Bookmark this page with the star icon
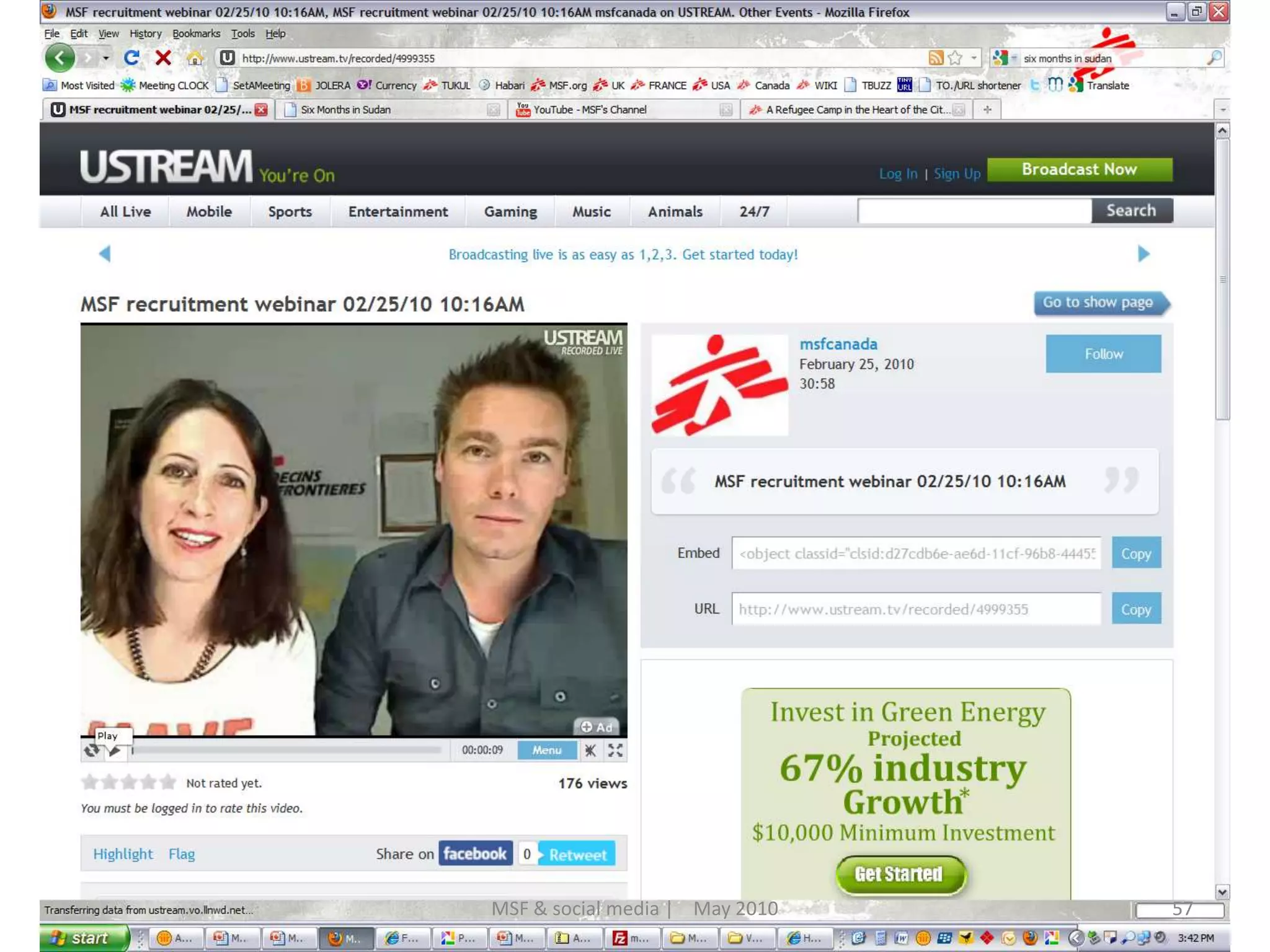 coord(955,58)
